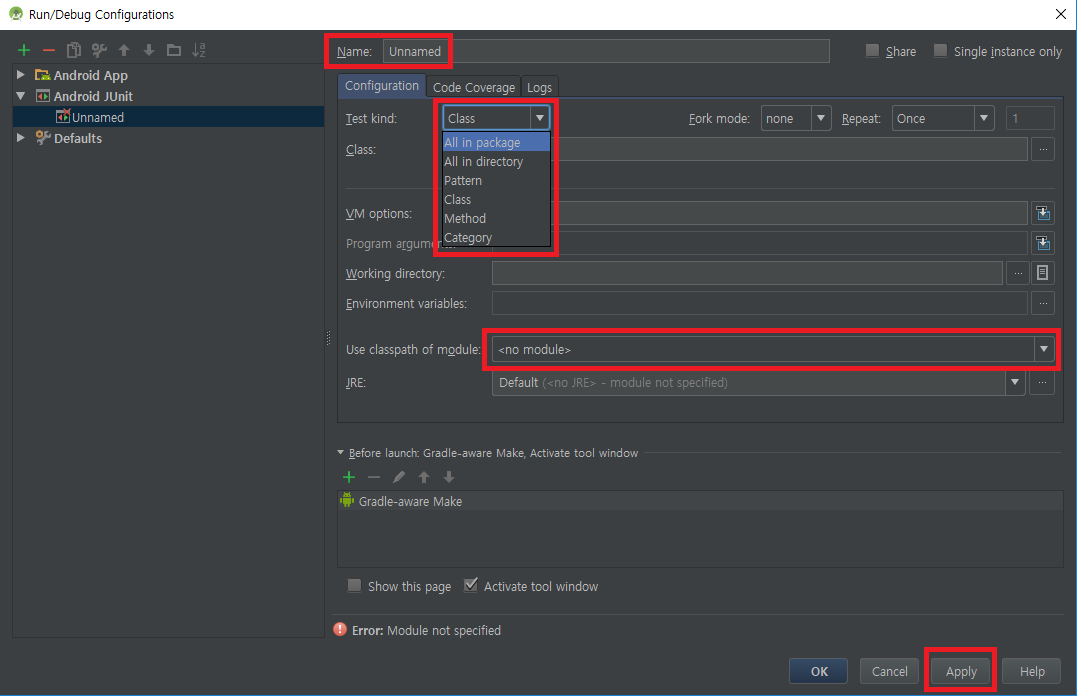Collapse the Android JUnit tree node
Viewport: 1077px width, 696px height.
click(x=21, y=96)
